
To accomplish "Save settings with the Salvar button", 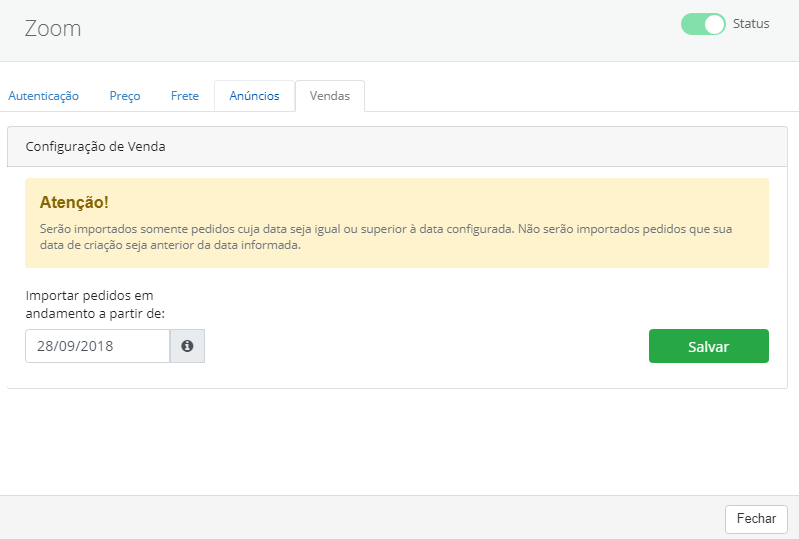I will pos(708,346).
